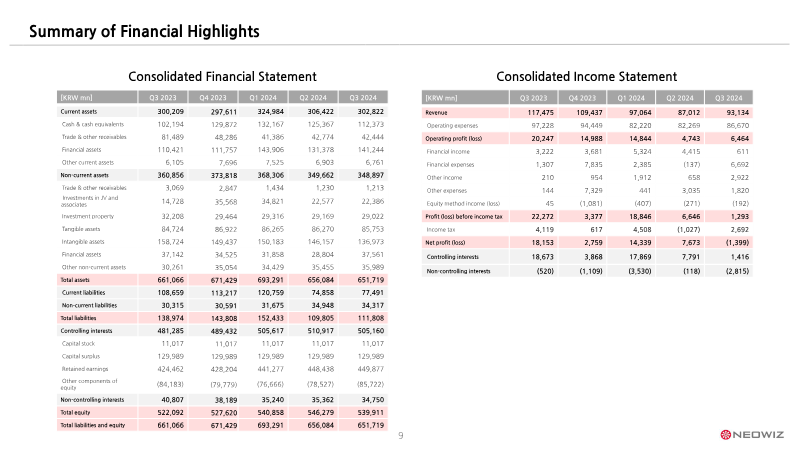
Task: Click Q3 2024 header in Income Statement table
Action: click(725, 98)
